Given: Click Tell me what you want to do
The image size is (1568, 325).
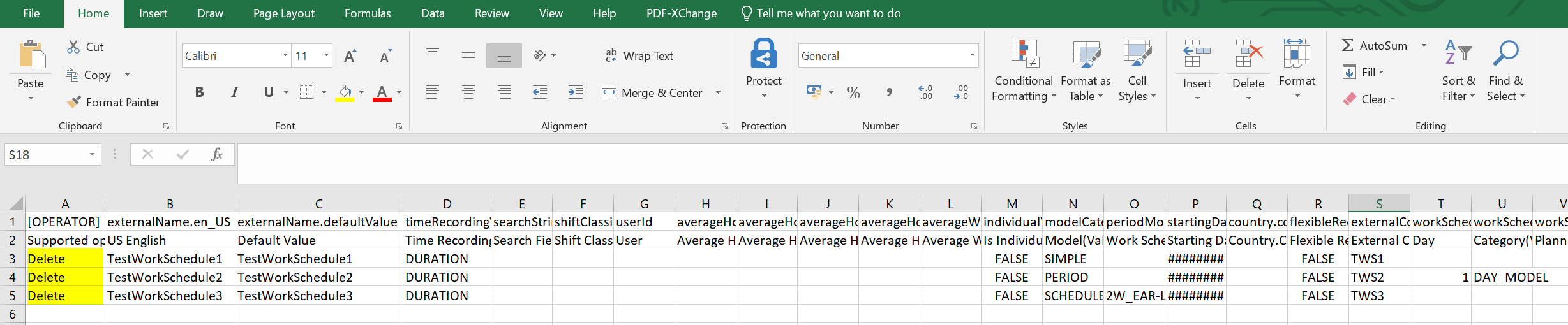Looking at the screenshot, I should [821, 13].
